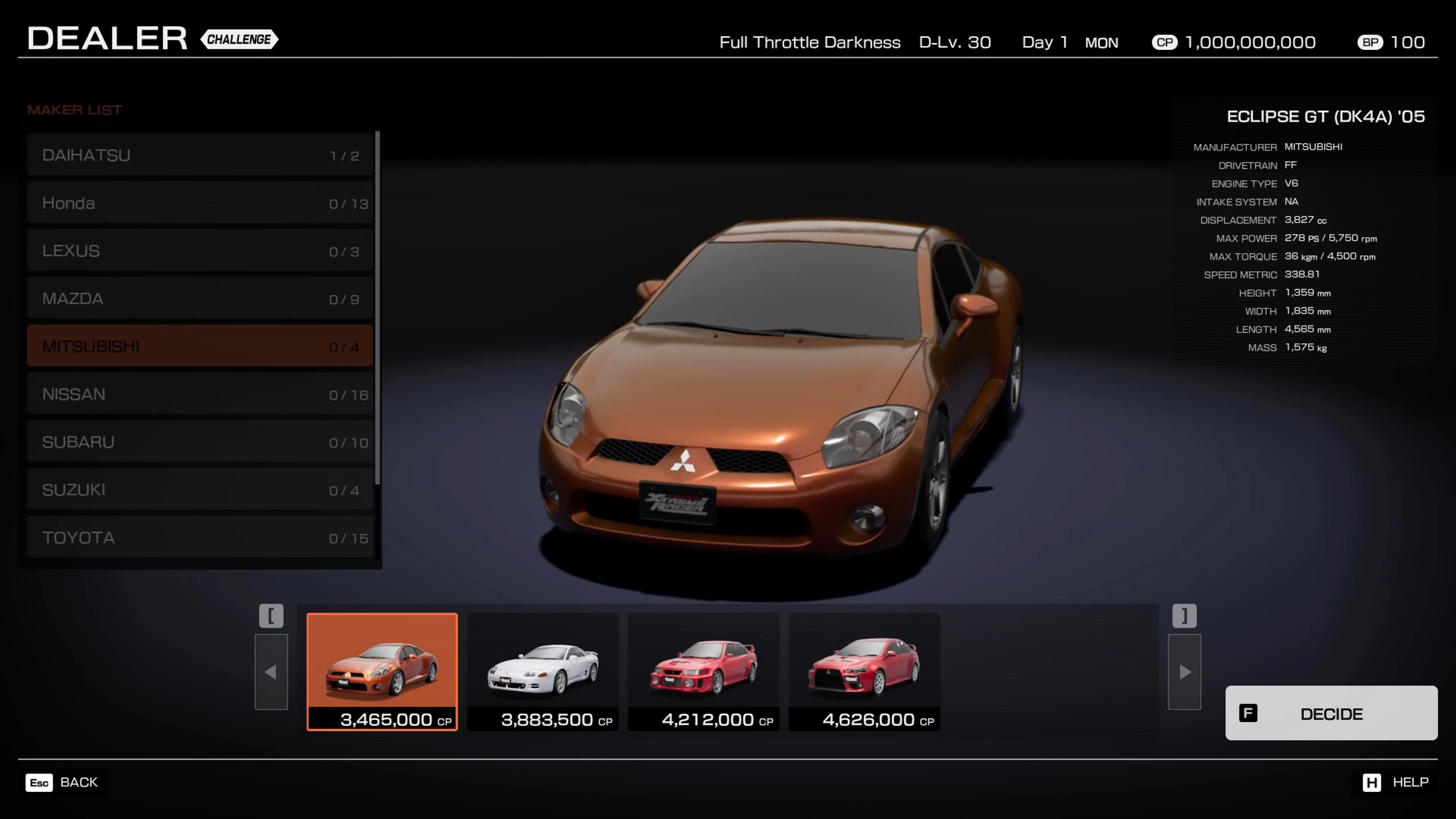Click the Esc key icon
Image resolution: width=1456 pixels, height=819 pixels.
[39, 782]
